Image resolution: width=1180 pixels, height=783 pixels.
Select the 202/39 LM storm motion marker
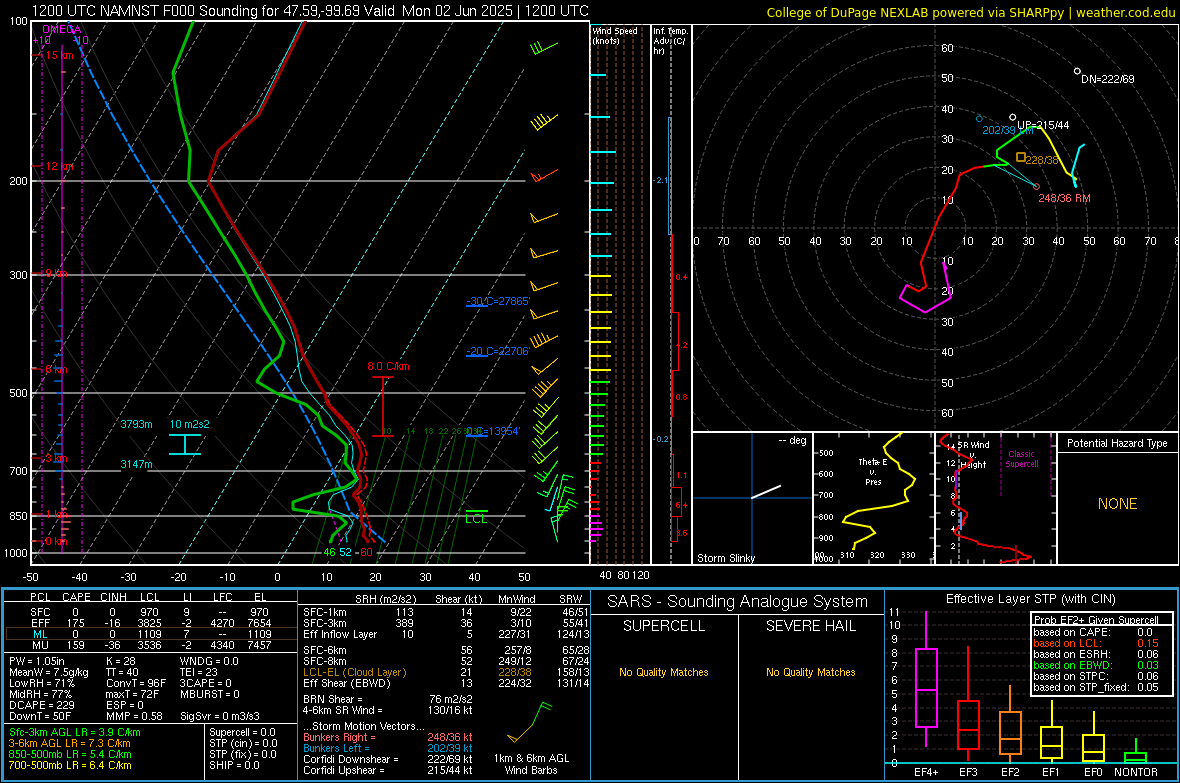[979, 119]
